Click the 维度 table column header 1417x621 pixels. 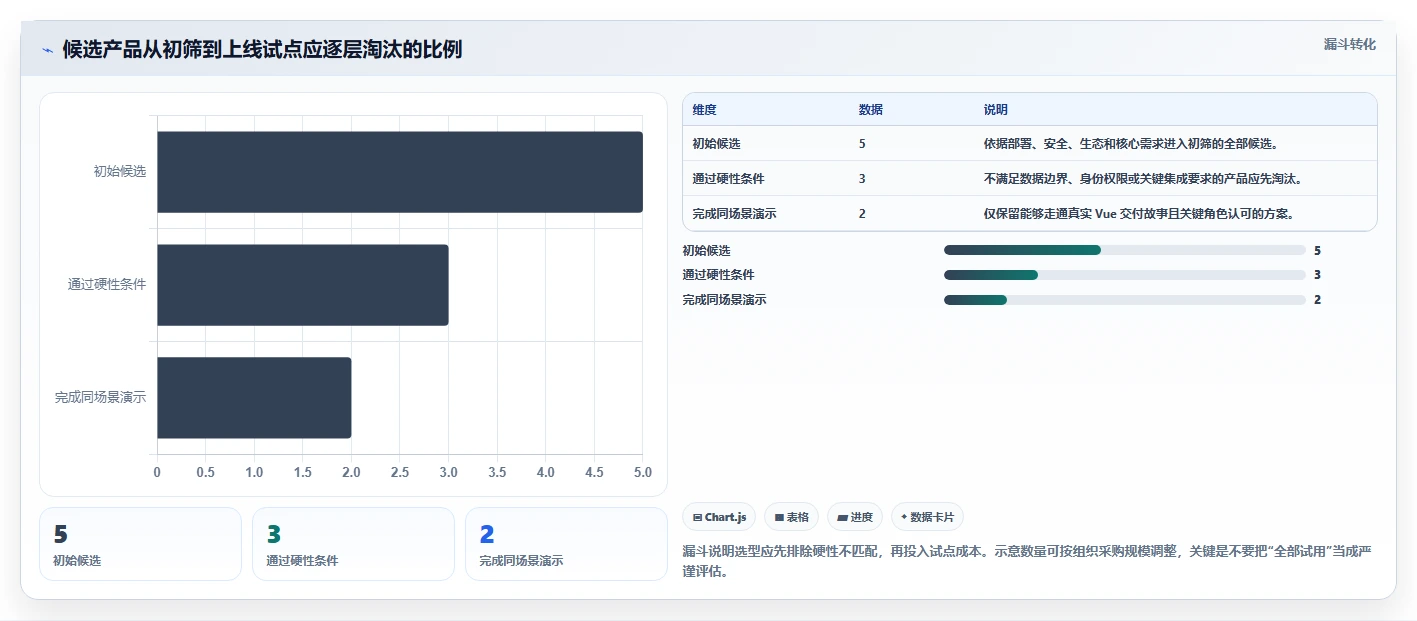point(705,110)
